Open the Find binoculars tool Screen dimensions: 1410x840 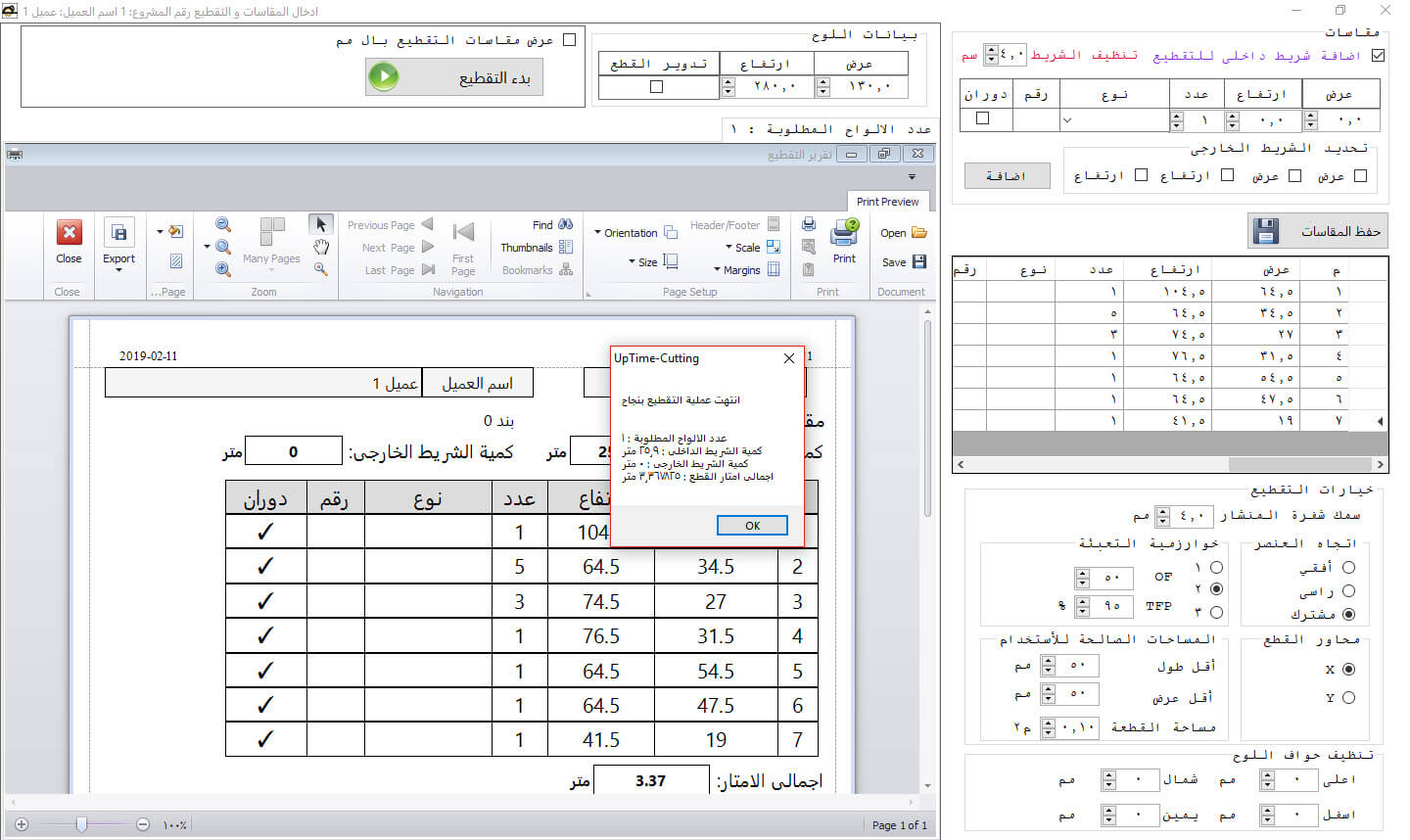pos(565,224)
